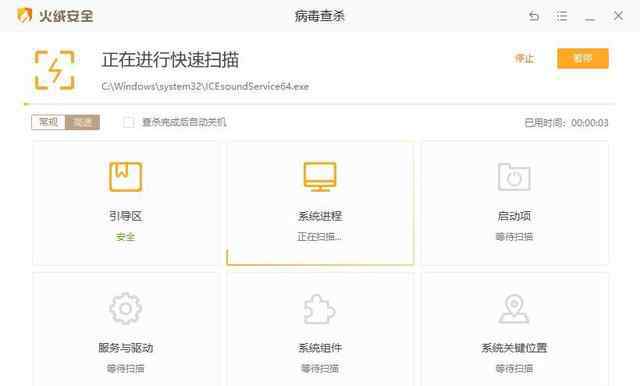Click the 安全 status under 引导区
The height and width of the screenshot is (386, 640).
pyautogui.click(x=125, y=237)
